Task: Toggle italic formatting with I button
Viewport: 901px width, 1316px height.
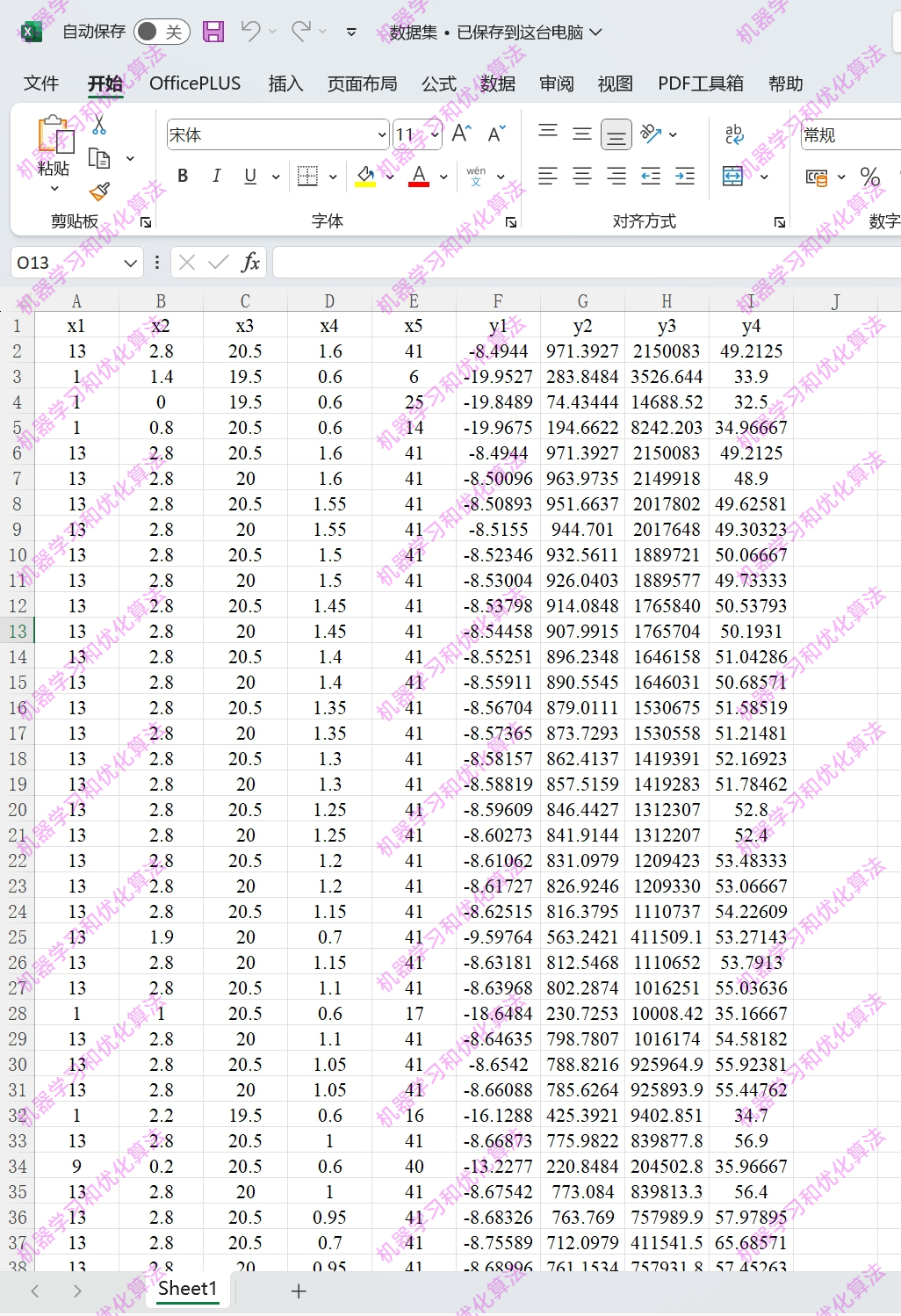Action: coord(216,176)
